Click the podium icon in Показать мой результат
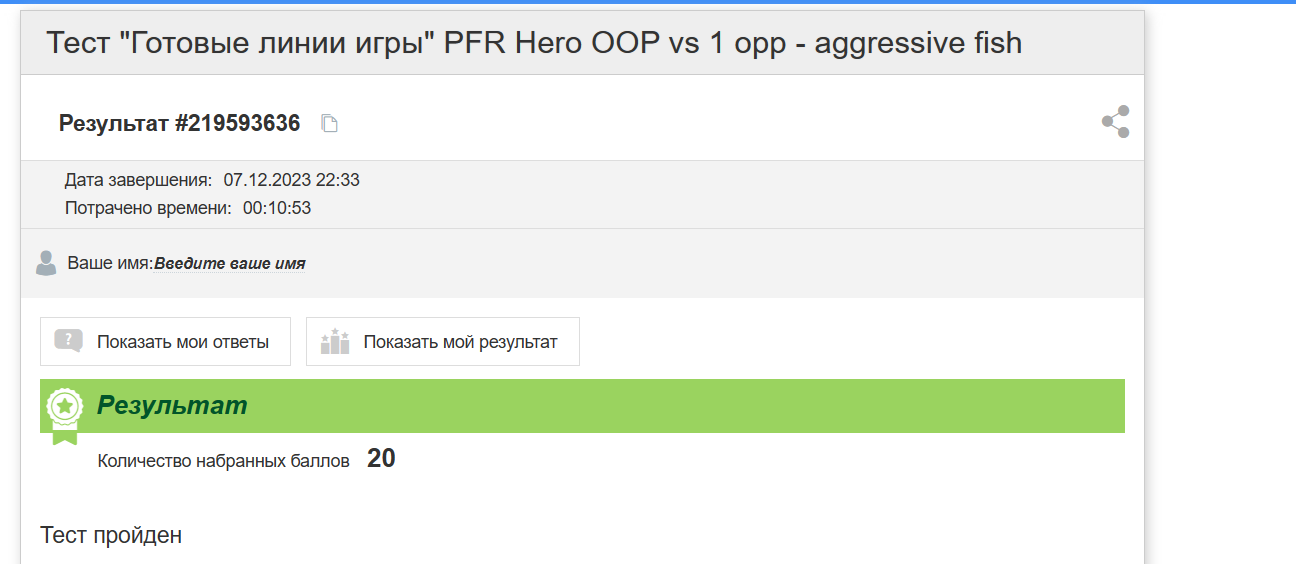 click(335, 342)
